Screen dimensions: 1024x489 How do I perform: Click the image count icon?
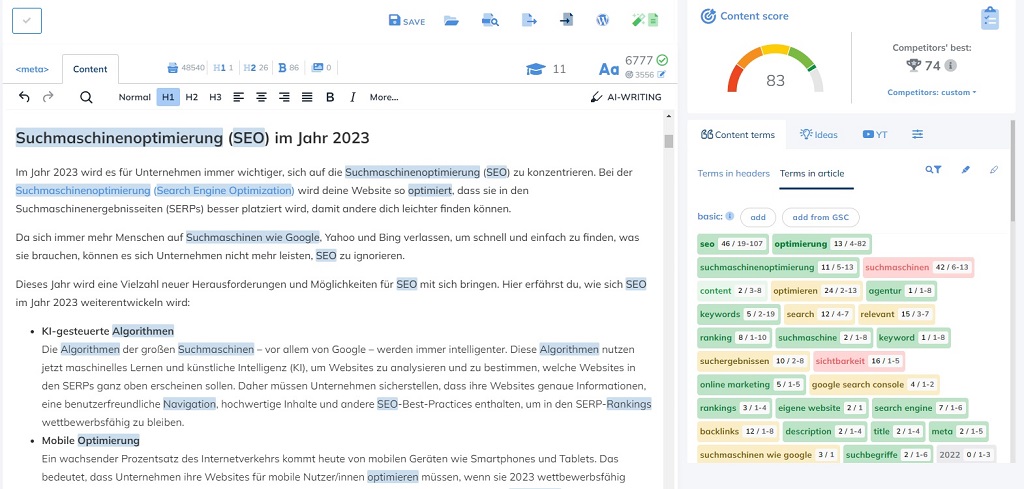(x=318, y=67)
